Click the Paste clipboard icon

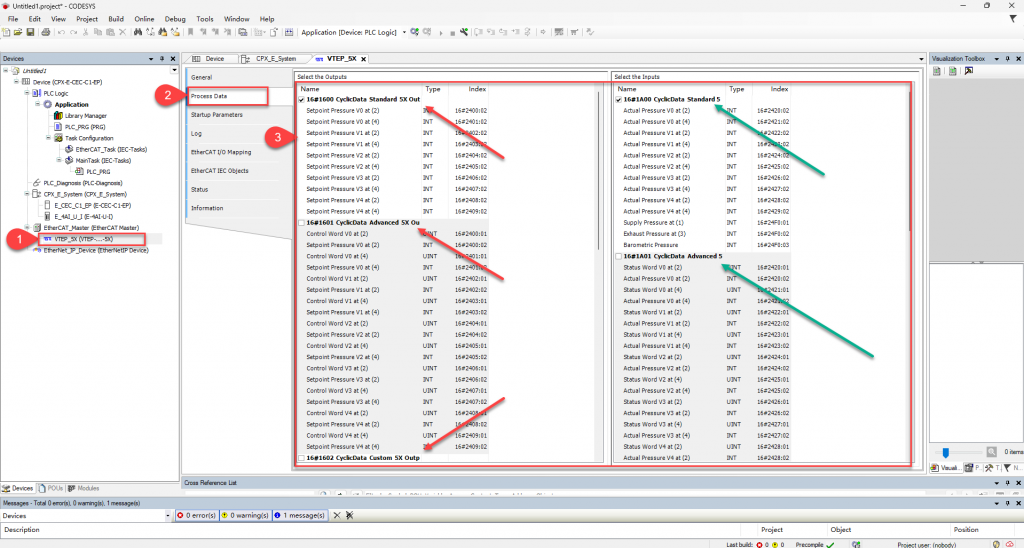pyautogui.click(x=110, y=32)
